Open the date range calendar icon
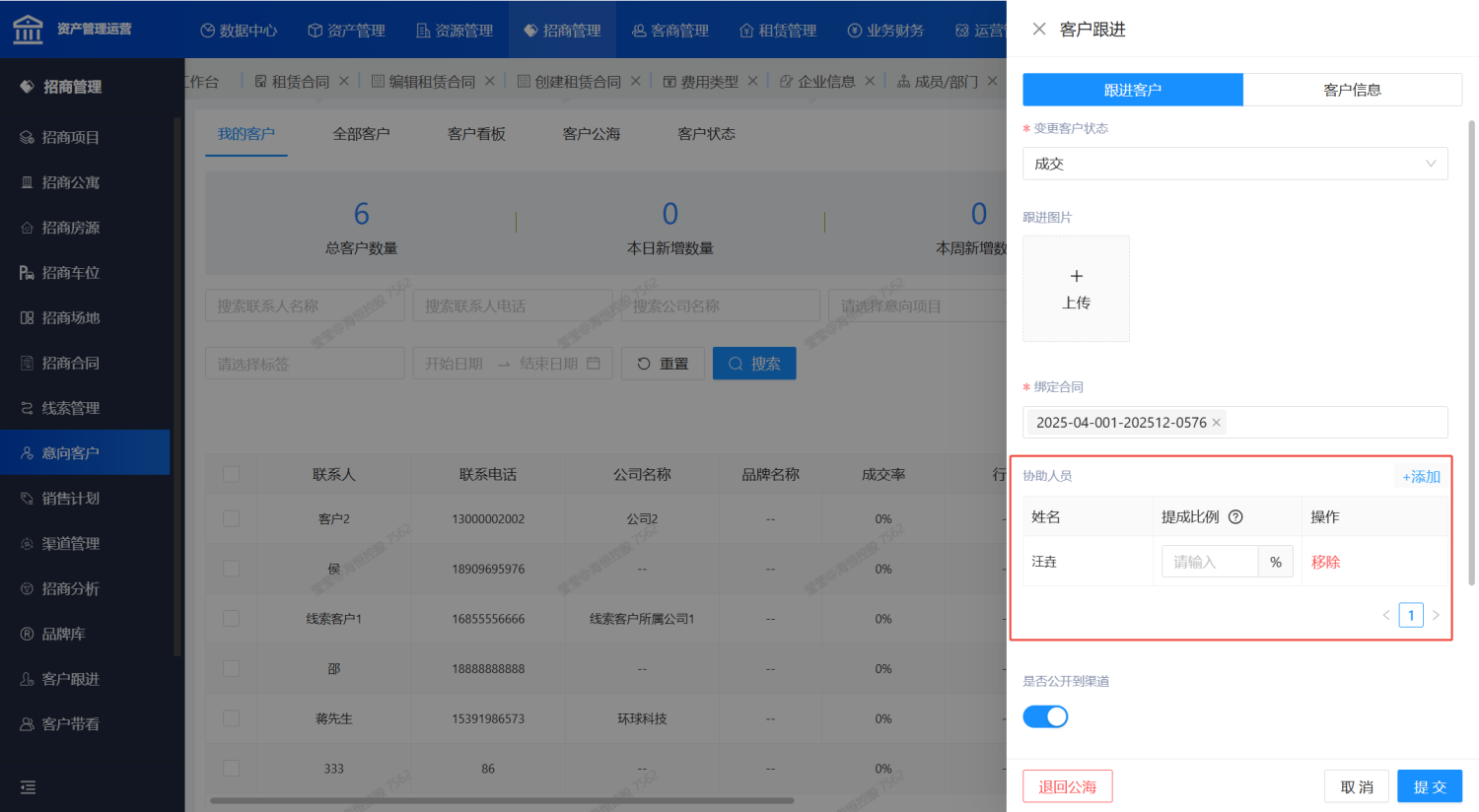This screenshot has height=812, width=1479. click(x=594, y=364)
